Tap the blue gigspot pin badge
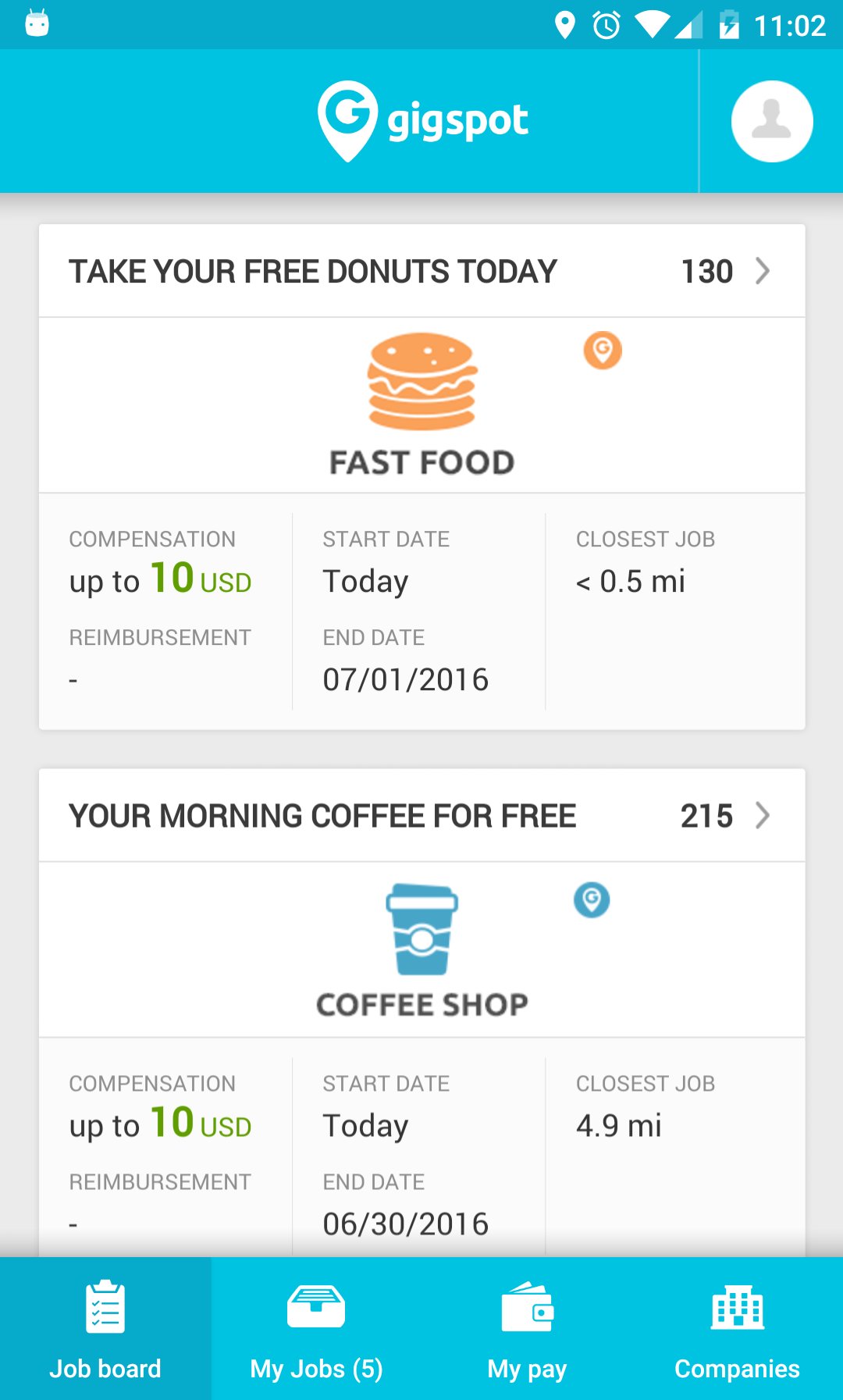This screenshot has width=843, height=1400. [592, 899]
